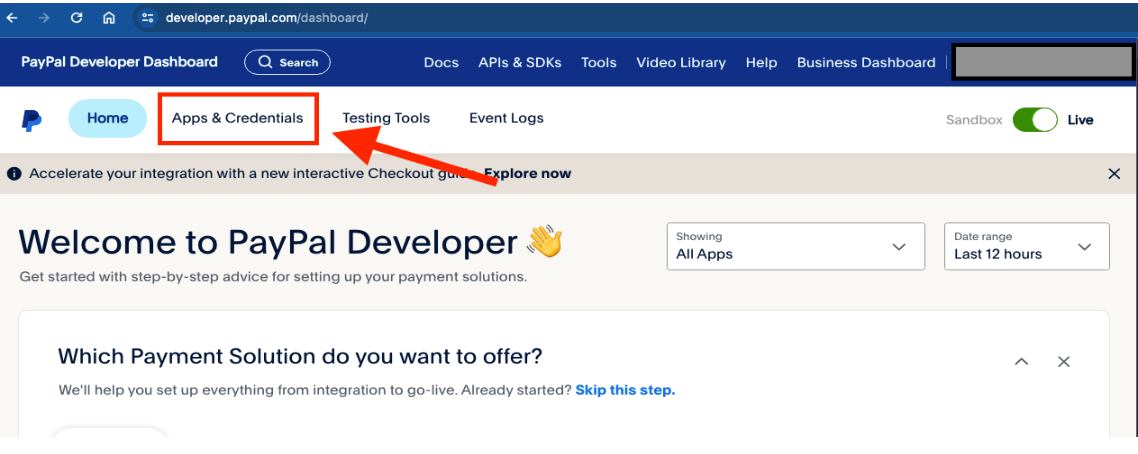1138x454 pixels.
Task: Click the PayPal logo icon
Action: pyautogui.click(x=31, y=120)
